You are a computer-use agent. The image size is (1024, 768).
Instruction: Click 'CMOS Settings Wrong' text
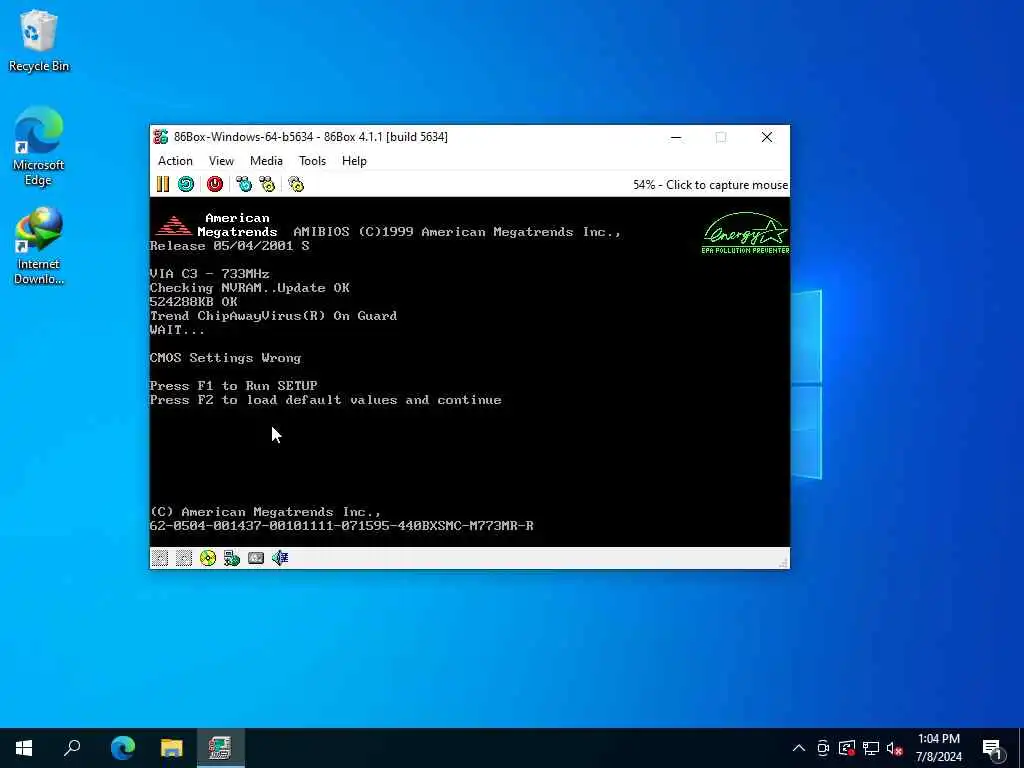pyautogui.click(x=226, y=358)
